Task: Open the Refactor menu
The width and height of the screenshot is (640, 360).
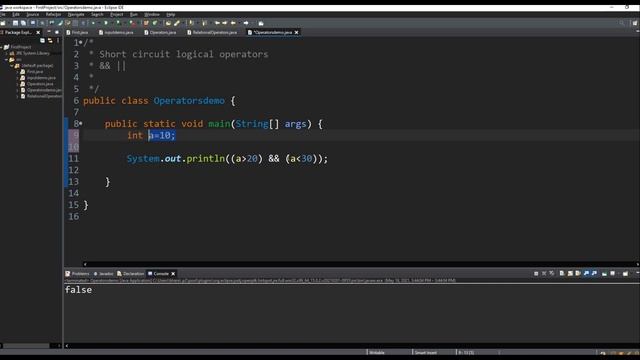Action: pyautogui.click(x=53, y=14)
